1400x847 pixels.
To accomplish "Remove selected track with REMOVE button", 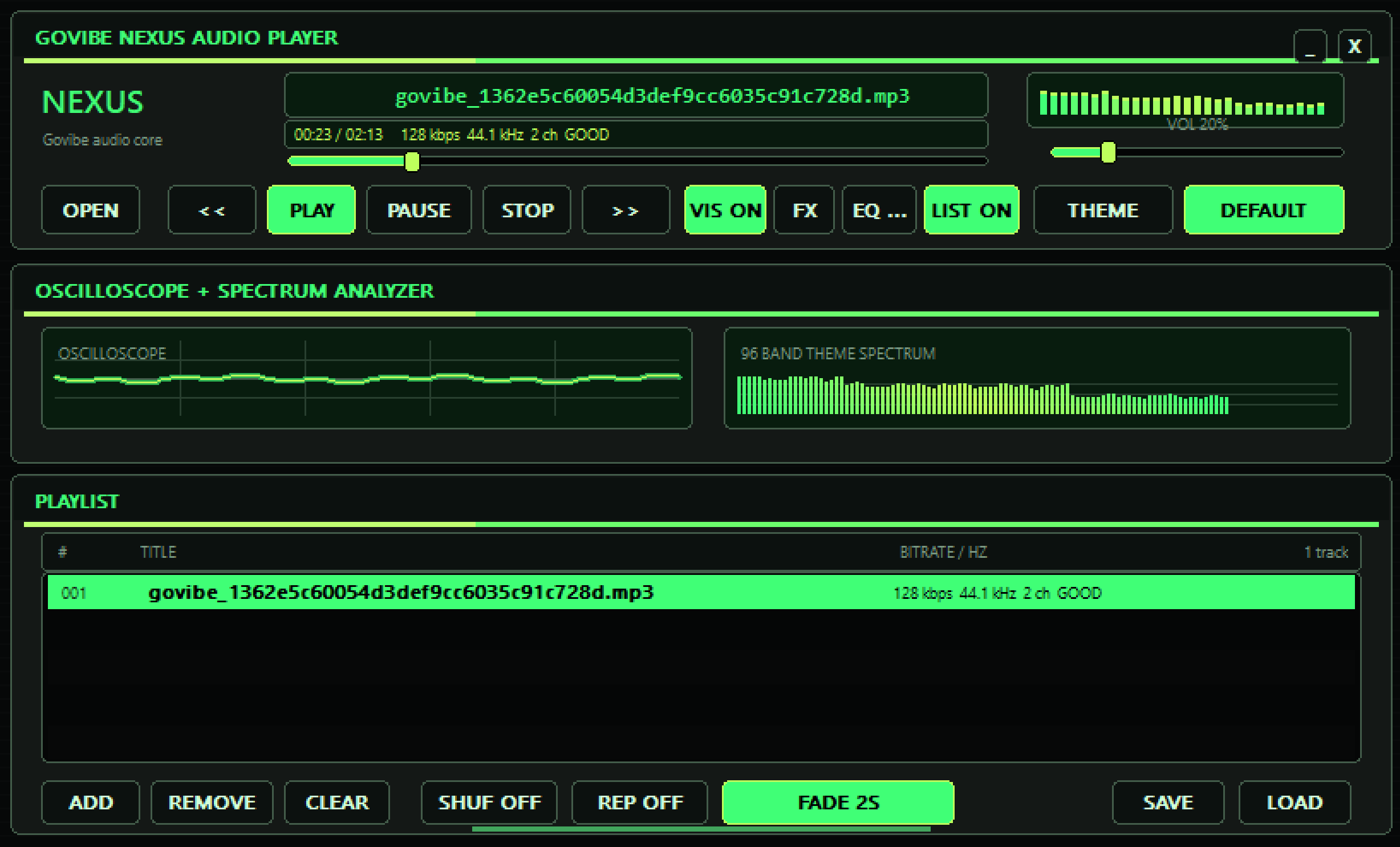I will (212, 802).
